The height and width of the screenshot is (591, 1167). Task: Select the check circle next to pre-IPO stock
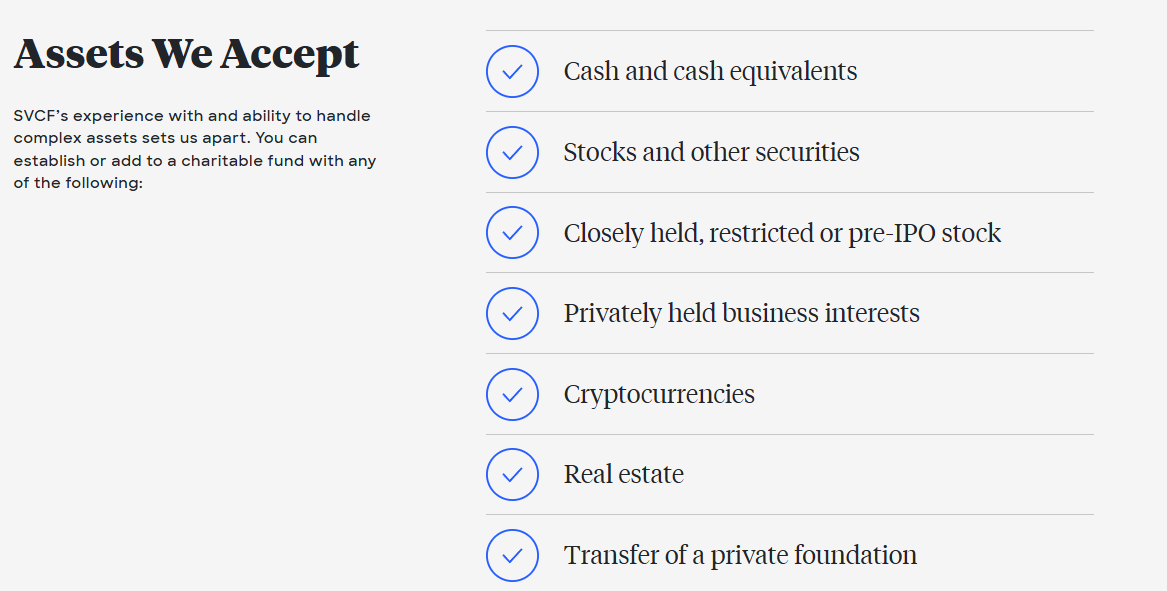pos(512,233)
